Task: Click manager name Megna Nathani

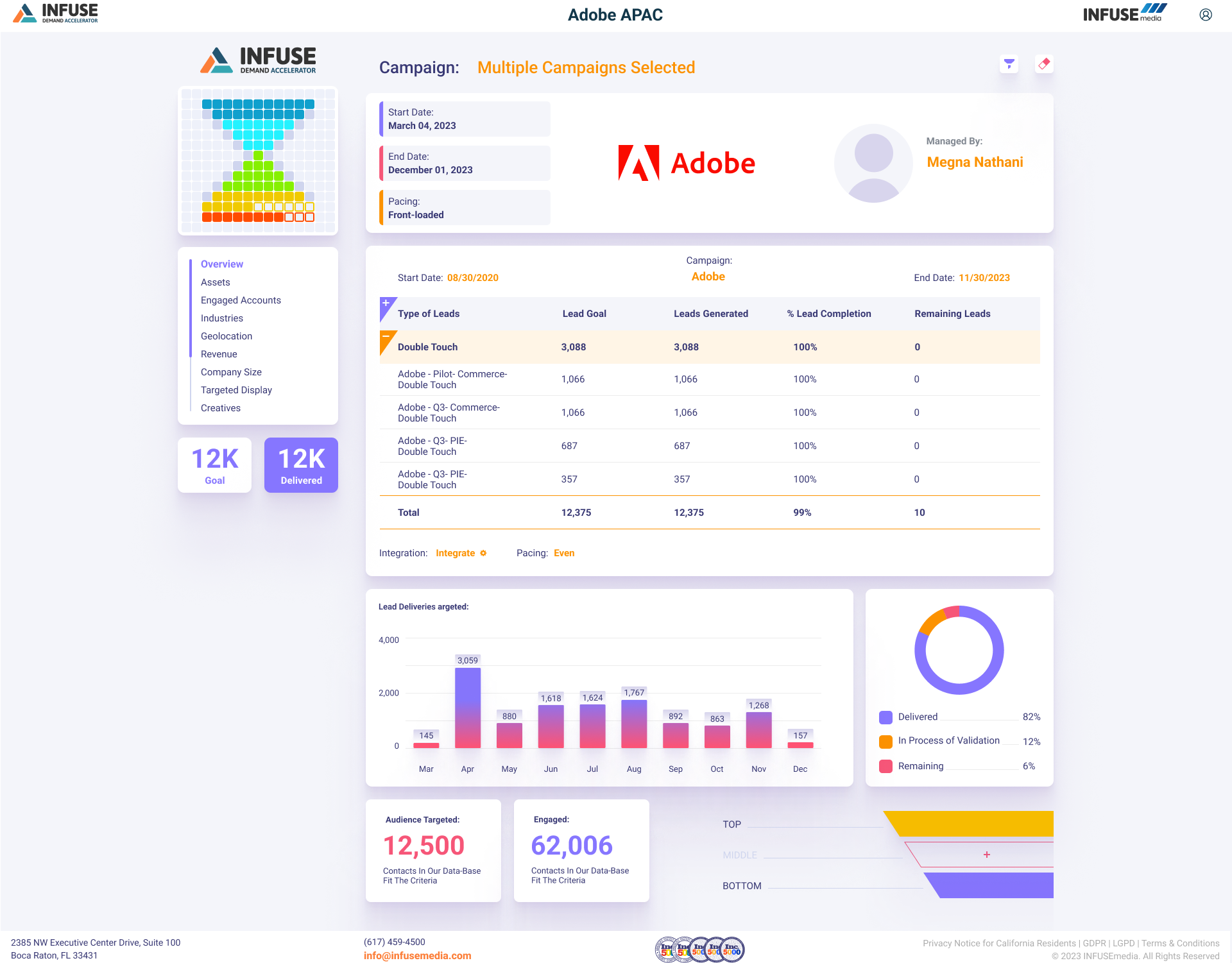Action: click(x=975, y=162)
